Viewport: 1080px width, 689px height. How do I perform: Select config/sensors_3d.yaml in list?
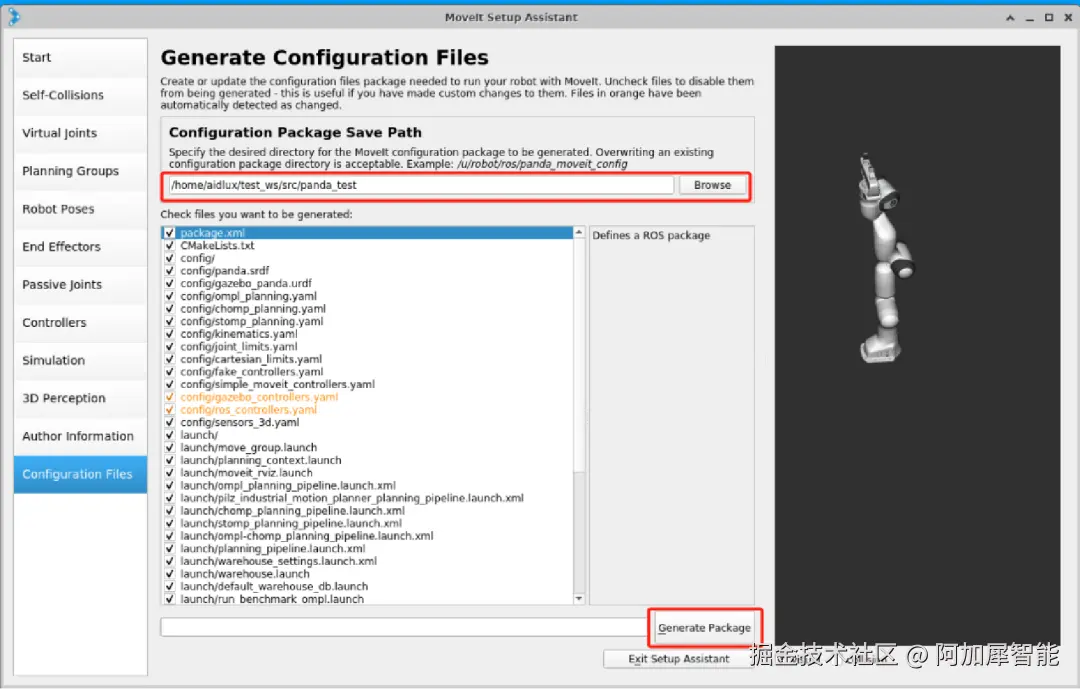[x=239, y=422]
